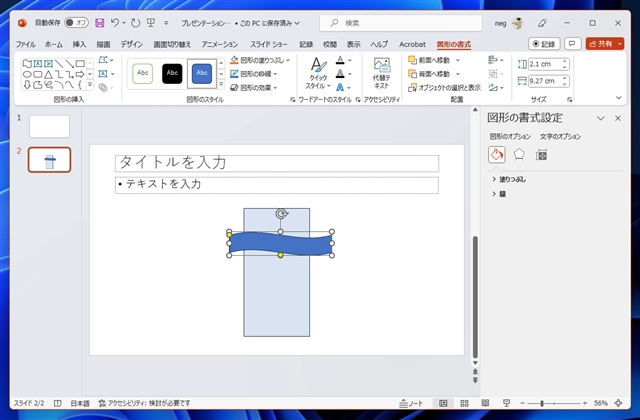
Task: Switch to slide sorter view
Action: point(464,403)
